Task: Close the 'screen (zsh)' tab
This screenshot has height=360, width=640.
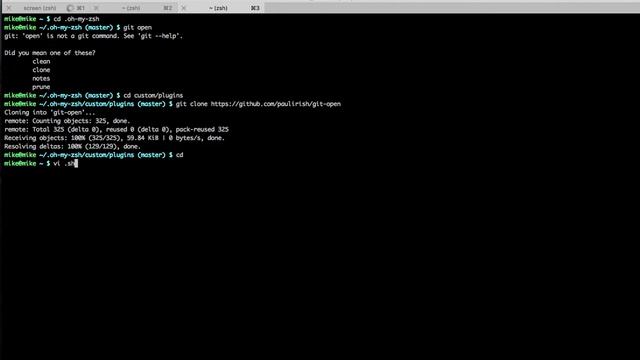Action: point(9,8)
